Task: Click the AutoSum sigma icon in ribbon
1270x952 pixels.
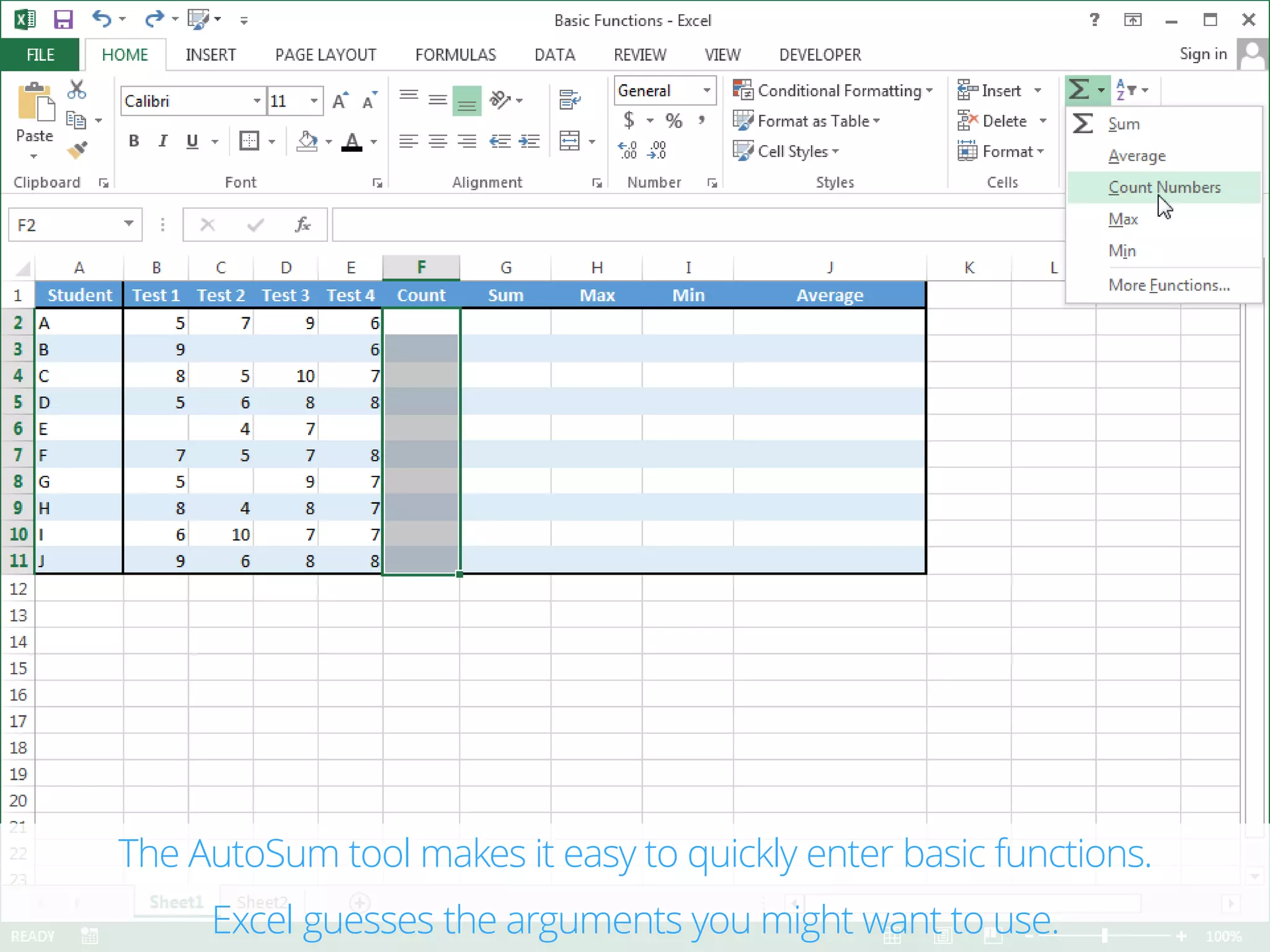Action: (x=1080, y=90)
